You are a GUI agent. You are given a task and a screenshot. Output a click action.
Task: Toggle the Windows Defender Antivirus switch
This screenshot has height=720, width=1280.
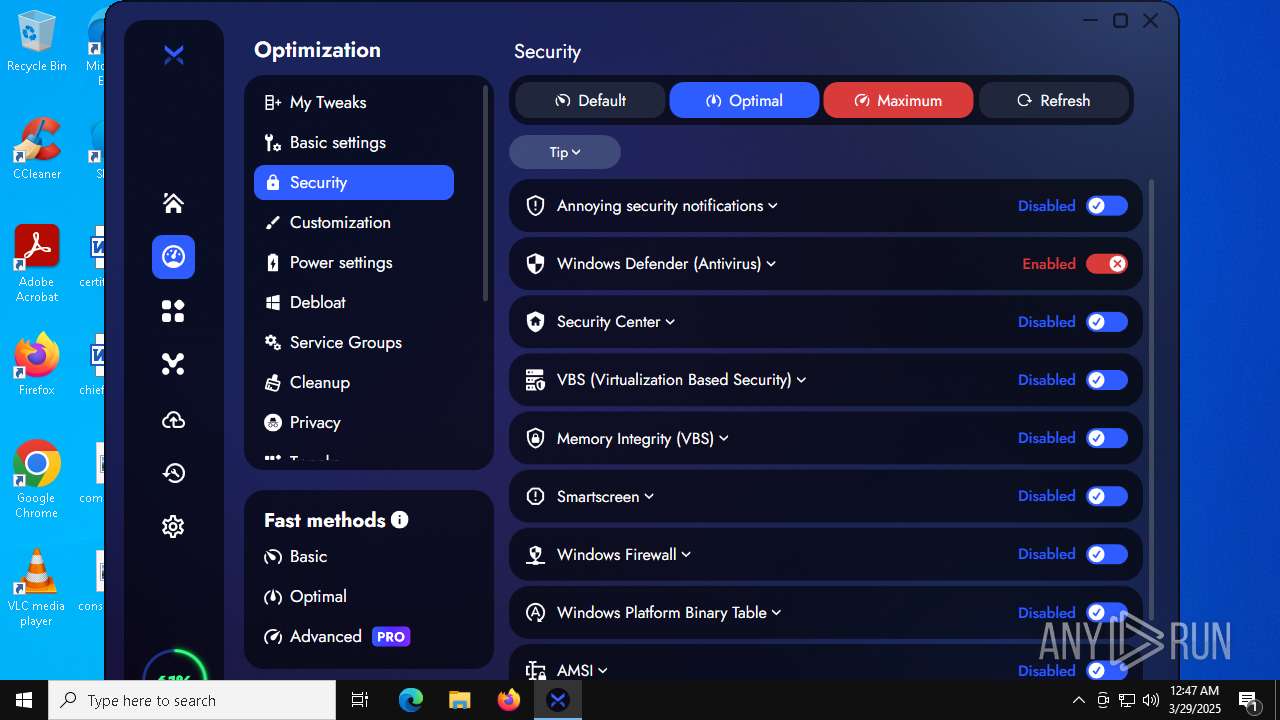click(1107, 264)
